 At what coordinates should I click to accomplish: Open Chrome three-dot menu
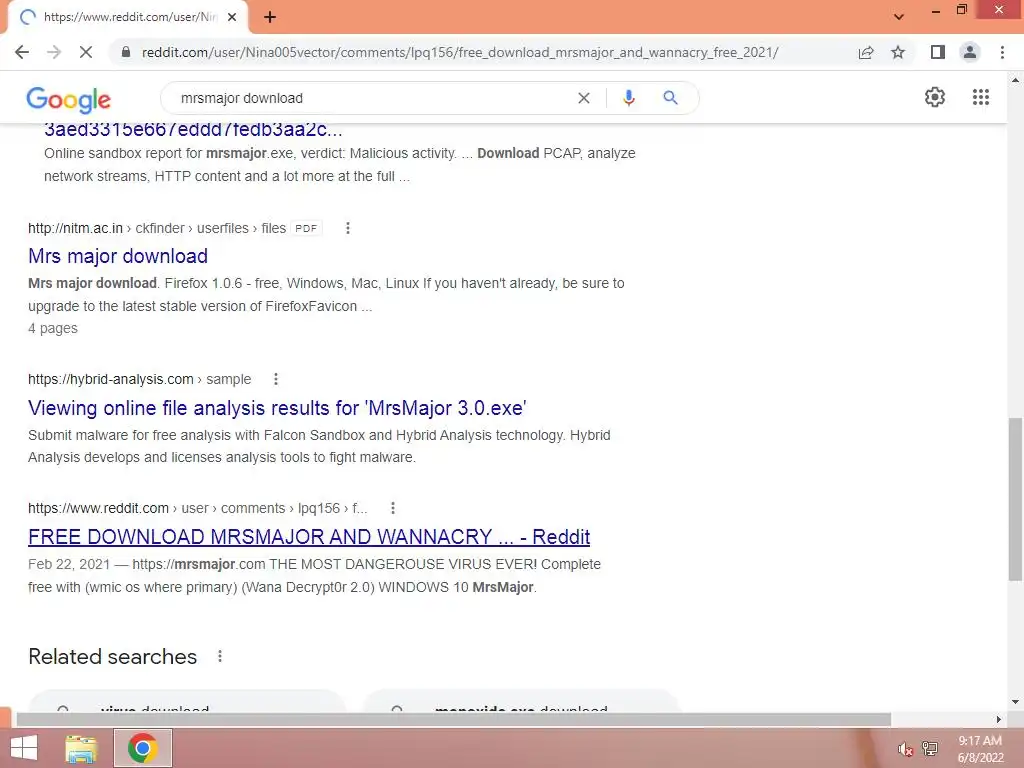click(x=1002, y=52)
